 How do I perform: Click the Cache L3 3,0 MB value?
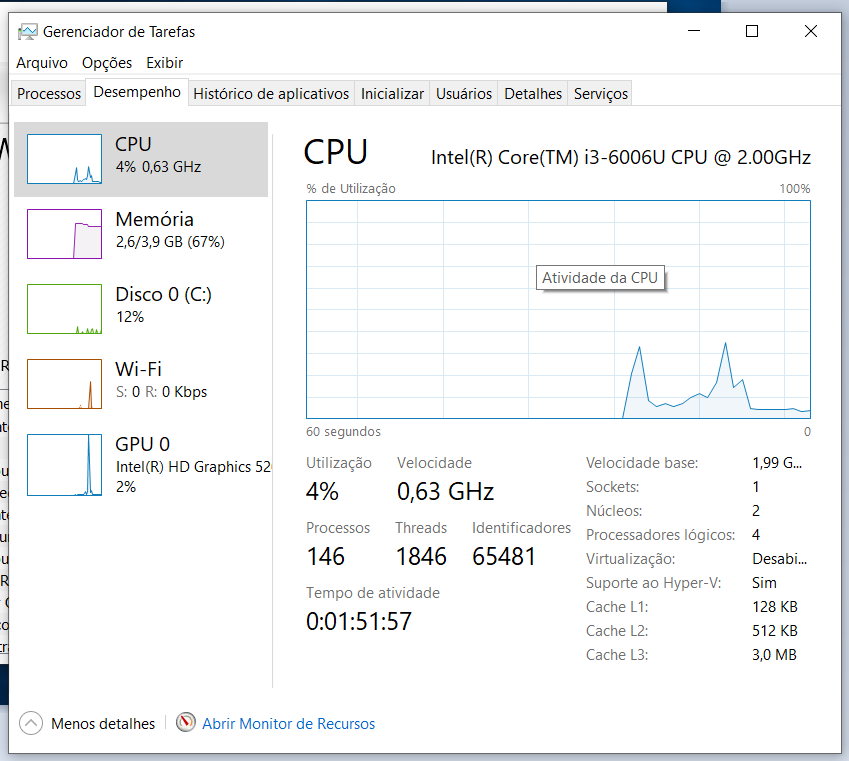pos(774,655)
